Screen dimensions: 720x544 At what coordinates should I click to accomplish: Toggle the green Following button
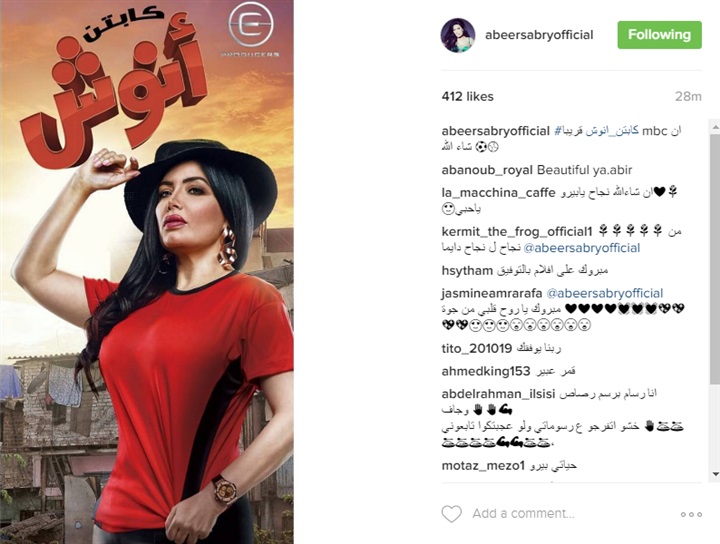659,35
